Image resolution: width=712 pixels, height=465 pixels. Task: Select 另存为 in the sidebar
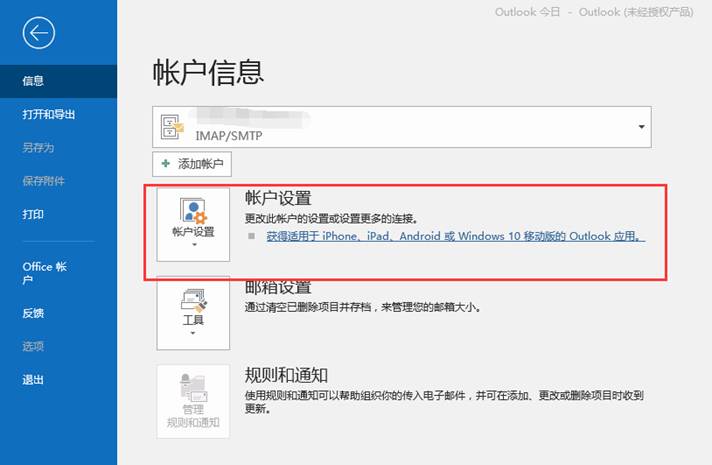click(x=38, y=147)
